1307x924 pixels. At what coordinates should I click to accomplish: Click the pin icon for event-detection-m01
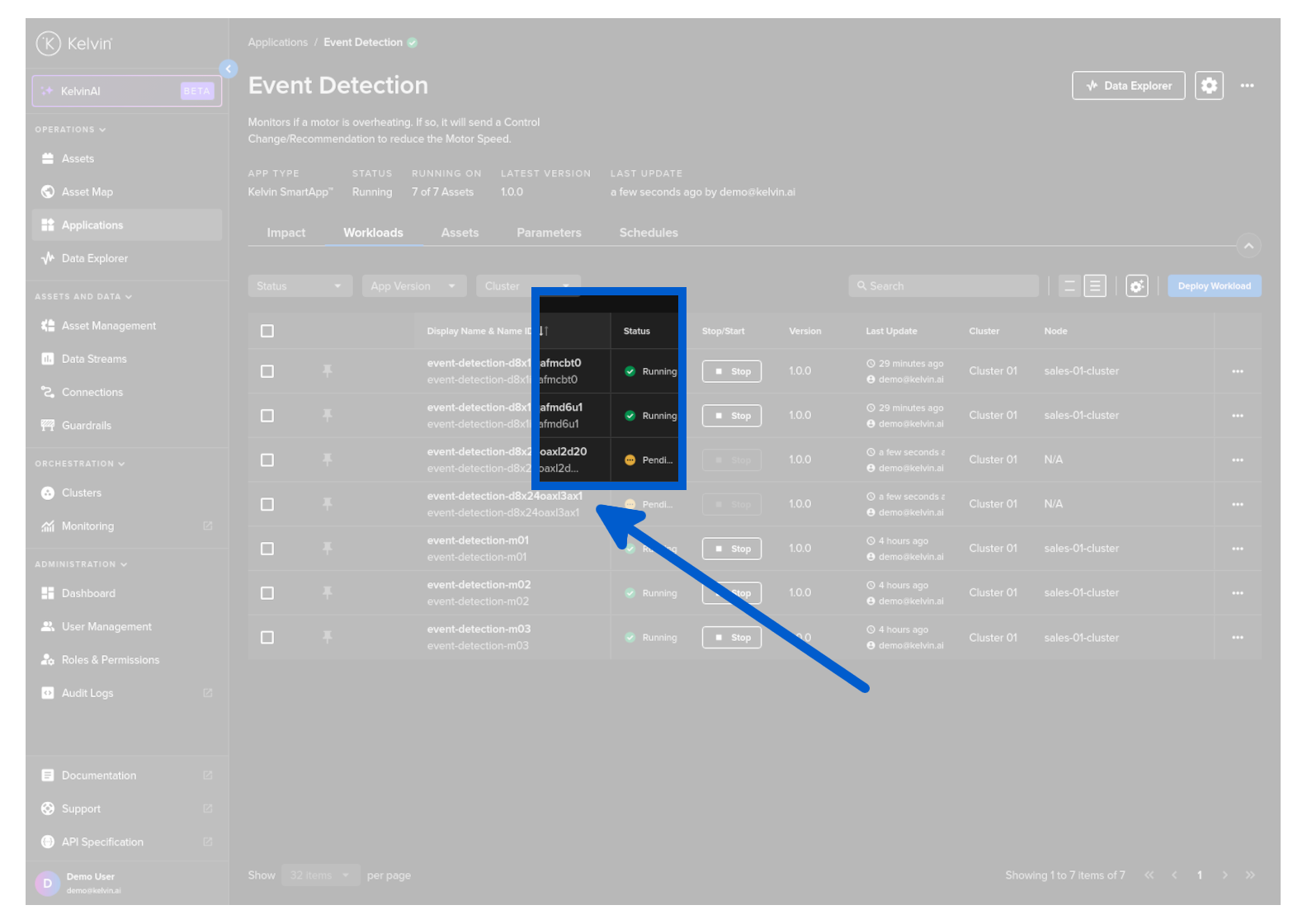328,549
